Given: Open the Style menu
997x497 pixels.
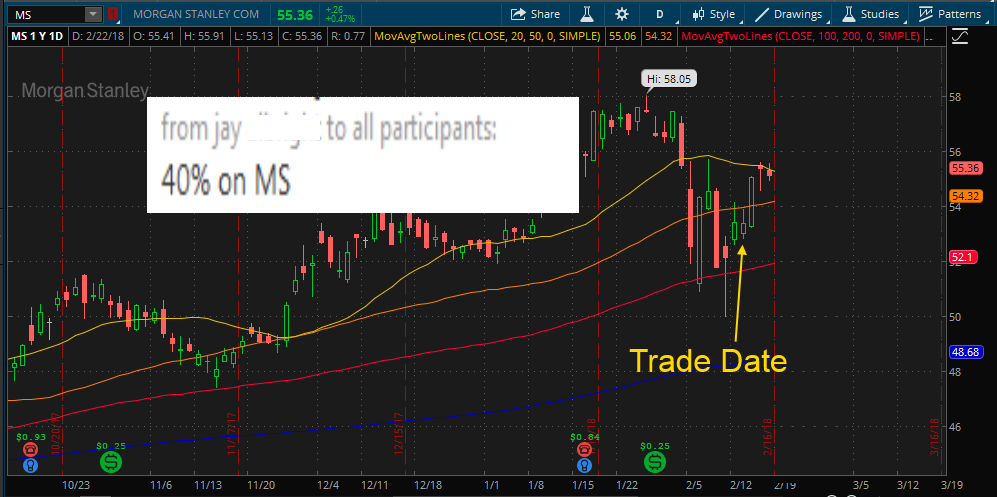Looking at the screenshot, I should pos(715,14).
